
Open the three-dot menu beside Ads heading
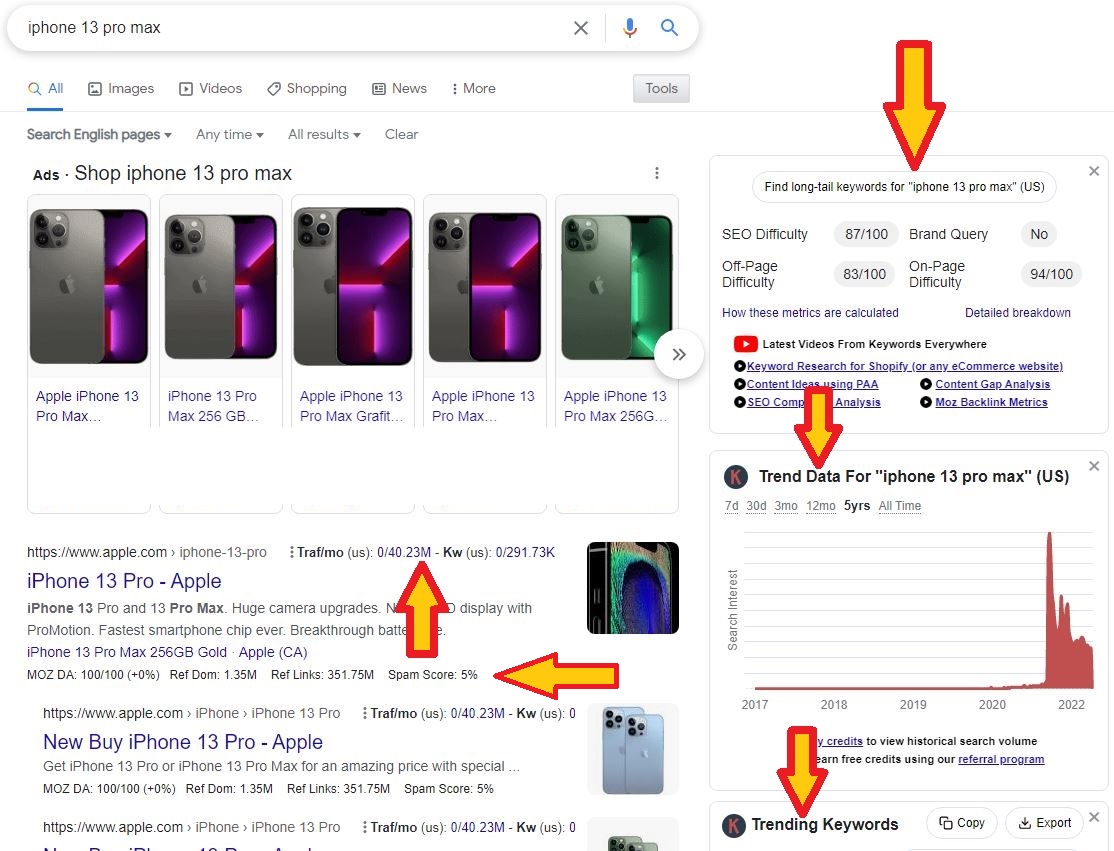[x=656, y=173]
